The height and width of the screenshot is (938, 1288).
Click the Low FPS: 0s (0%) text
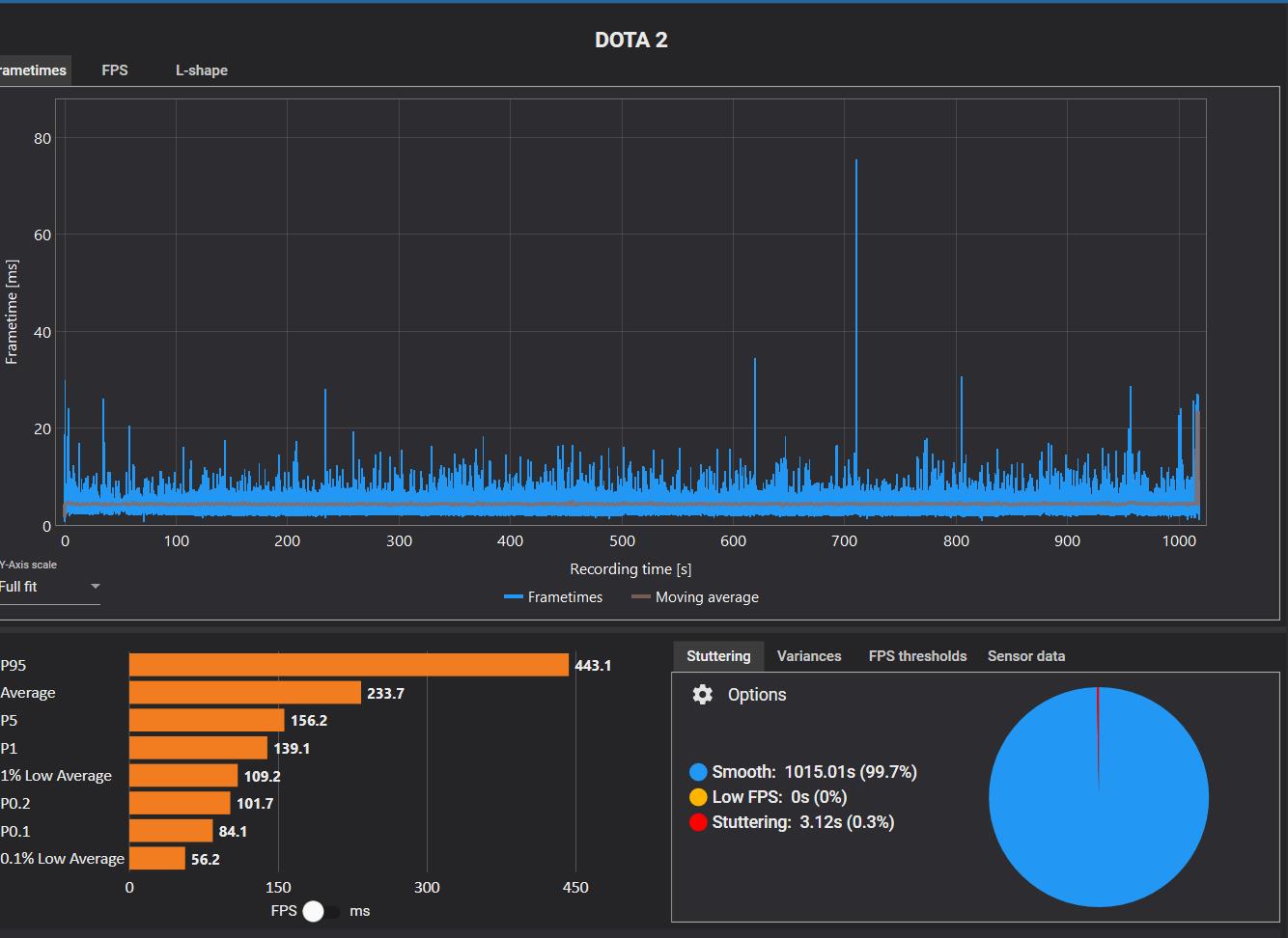(x=779, y=797)
